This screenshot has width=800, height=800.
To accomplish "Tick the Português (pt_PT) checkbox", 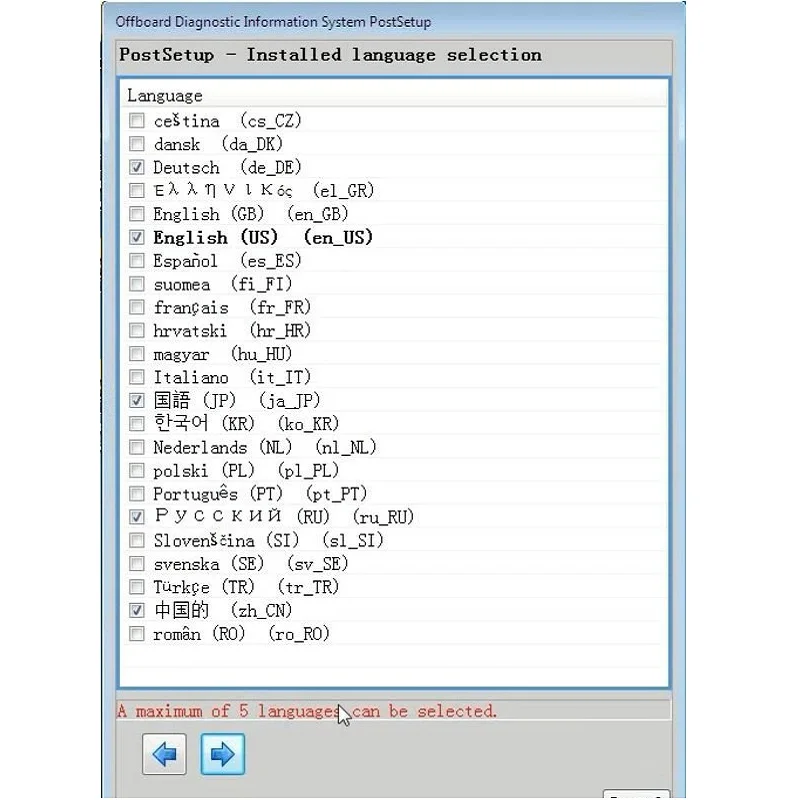I will [x=137, y=494].
